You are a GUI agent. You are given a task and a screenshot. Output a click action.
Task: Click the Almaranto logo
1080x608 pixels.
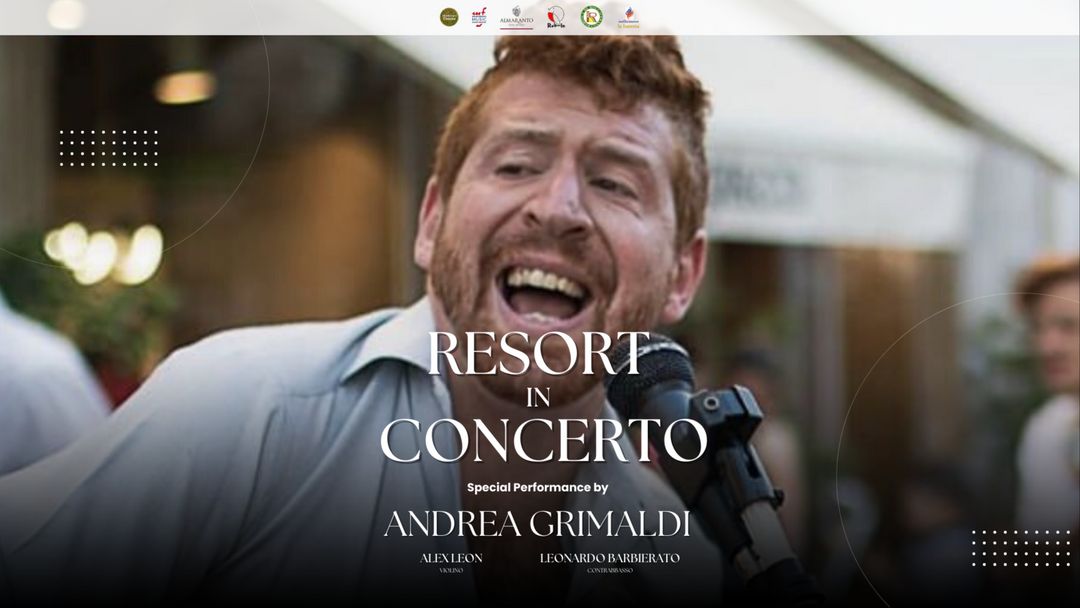517,17
